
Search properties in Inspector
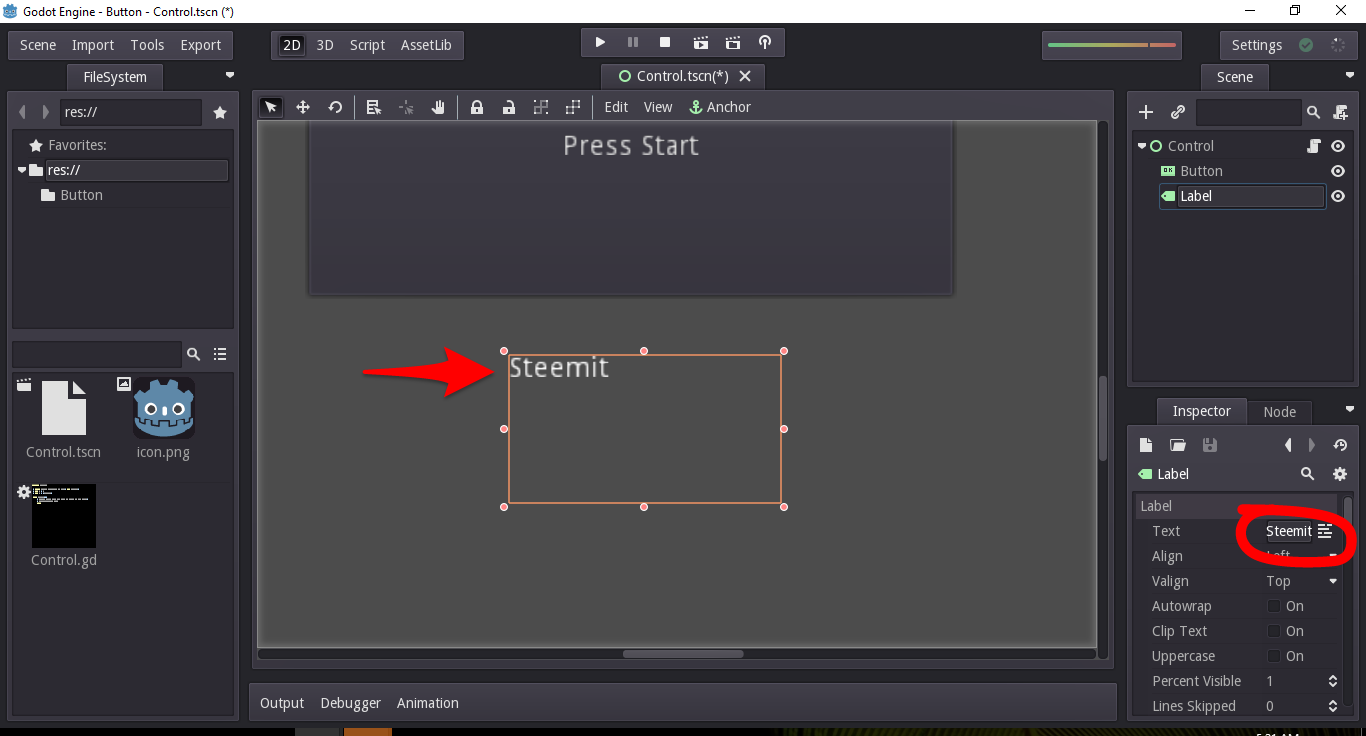(1307, 474)
